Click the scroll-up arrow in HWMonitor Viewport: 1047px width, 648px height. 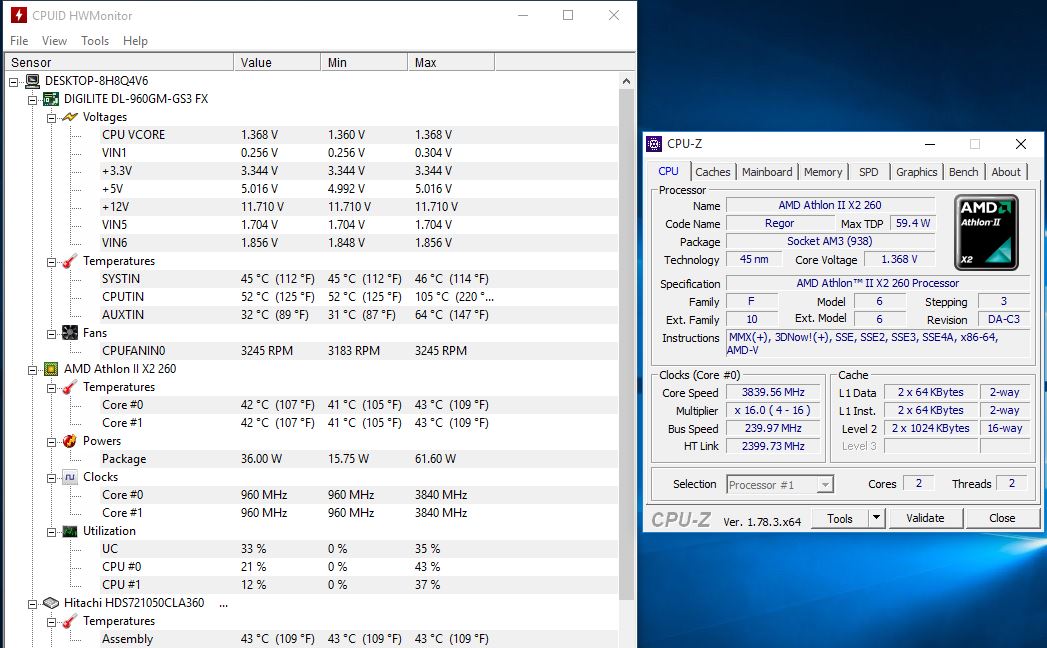[x=626, y=81]
